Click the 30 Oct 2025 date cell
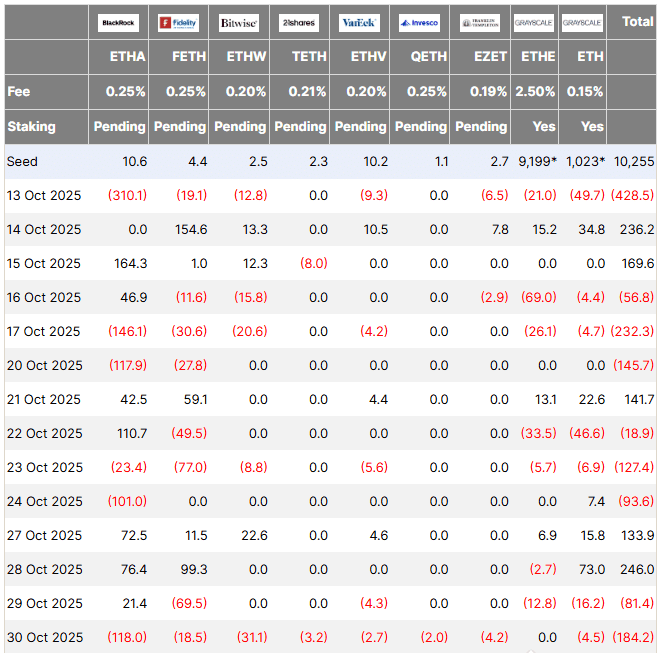Image resolution: width=660 pixels, height=653 pixels. click(x=45, y=637)
